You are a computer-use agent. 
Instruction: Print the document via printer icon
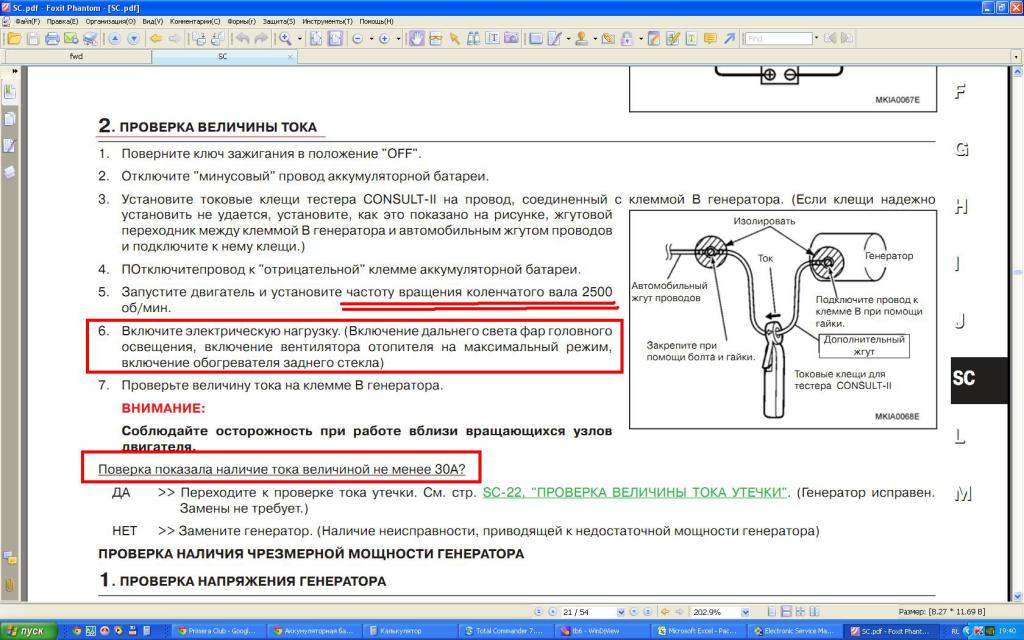pos(52,39)
